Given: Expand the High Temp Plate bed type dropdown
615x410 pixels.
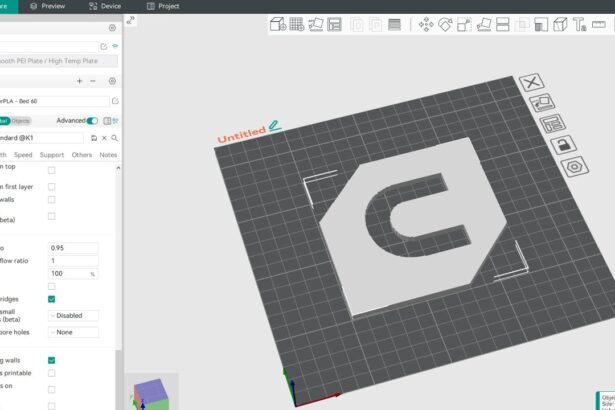Looking at the screenshot, I should coord(60,61).
